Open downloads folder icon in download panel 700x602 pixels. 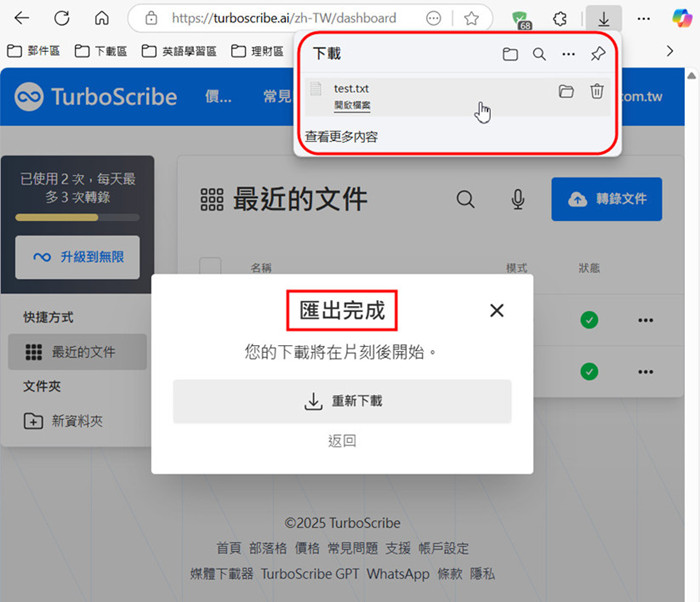[510, 54]
